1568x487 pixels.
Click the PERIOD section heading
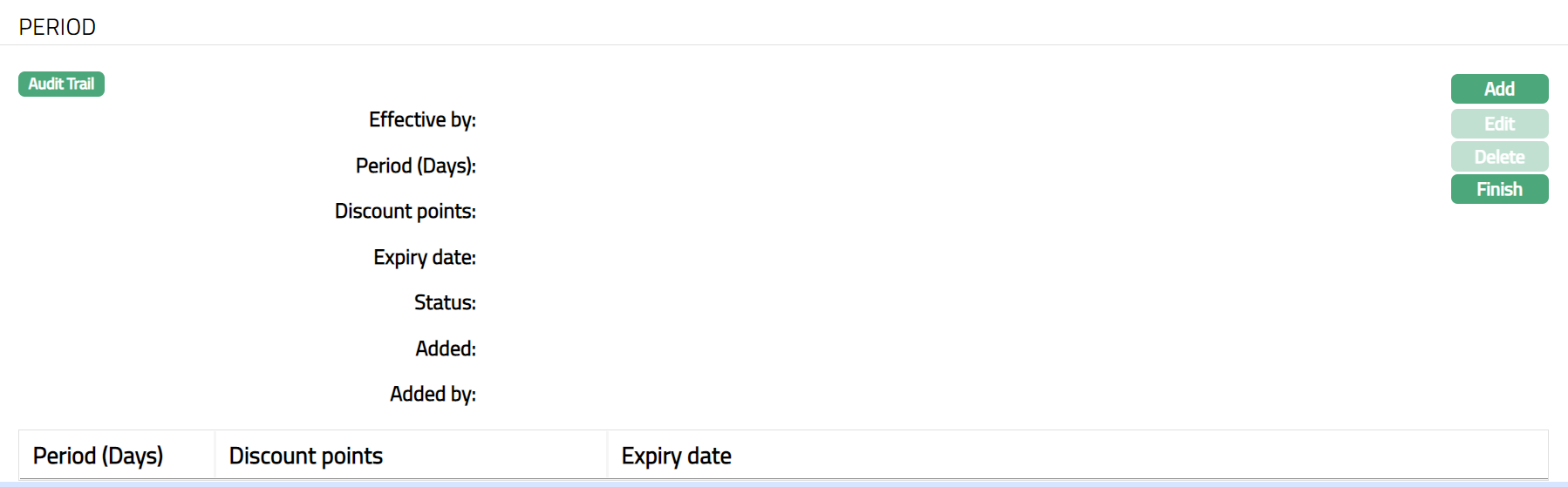[58, 27]
